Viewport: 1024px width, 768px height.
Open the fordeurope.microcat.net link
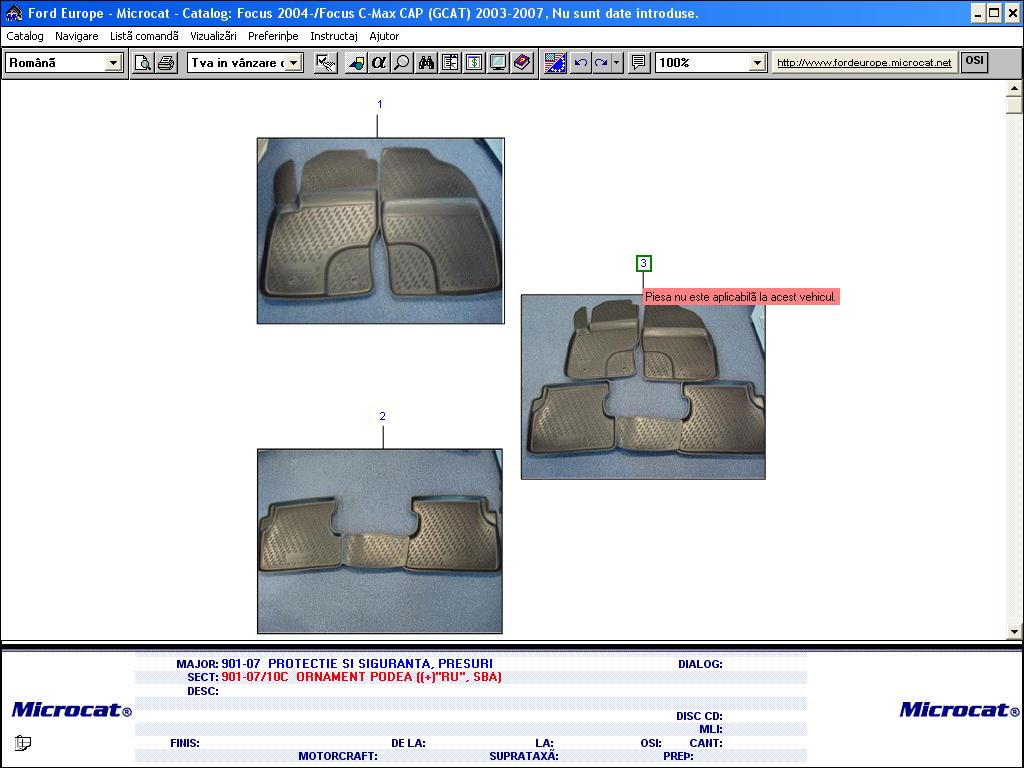(864, 63)
